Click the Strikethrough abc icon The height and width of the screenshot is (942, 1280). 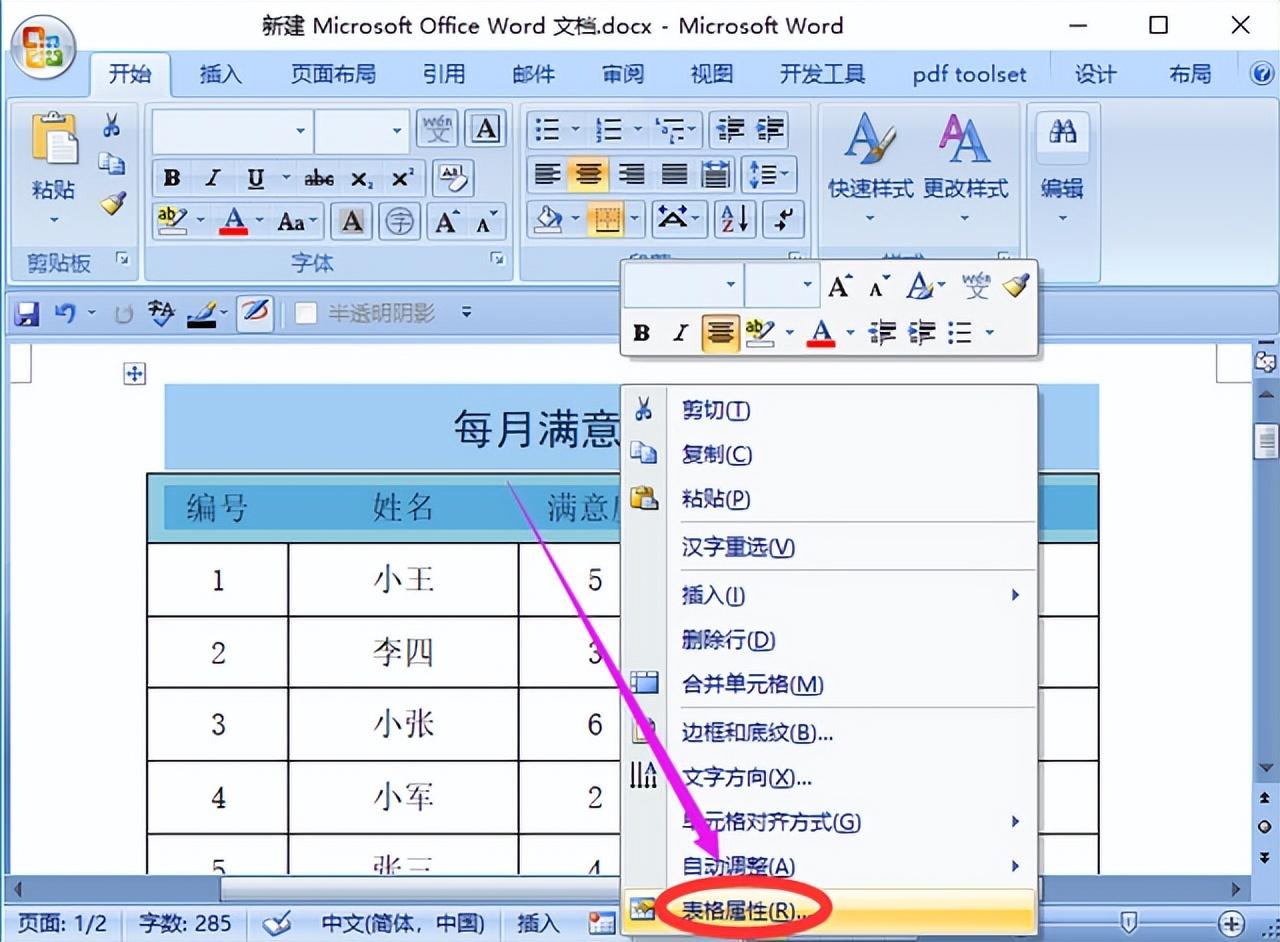(319, 178)
